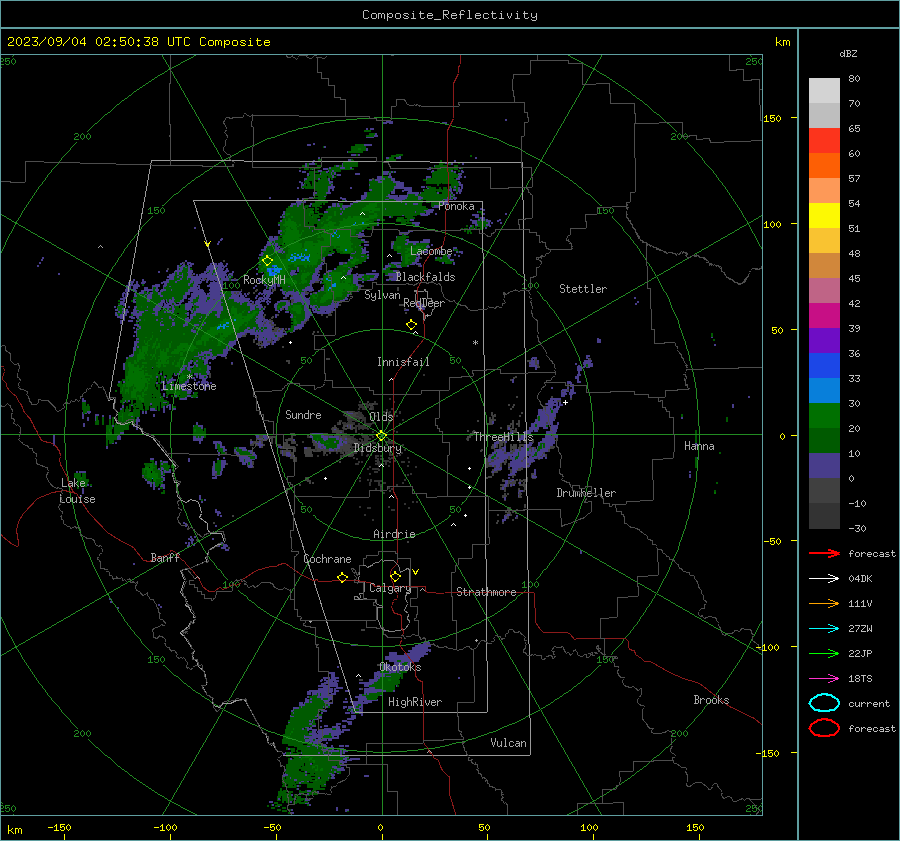This screenshot has height=841, width=900.
Task: Click the white 04DK arrow icon
Action: 824,578
